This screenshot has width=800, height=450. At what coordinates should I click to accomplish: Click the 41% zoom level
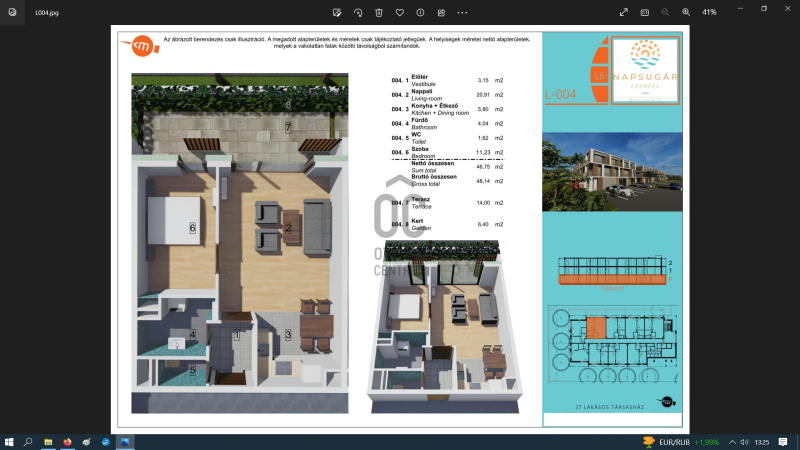709,12
